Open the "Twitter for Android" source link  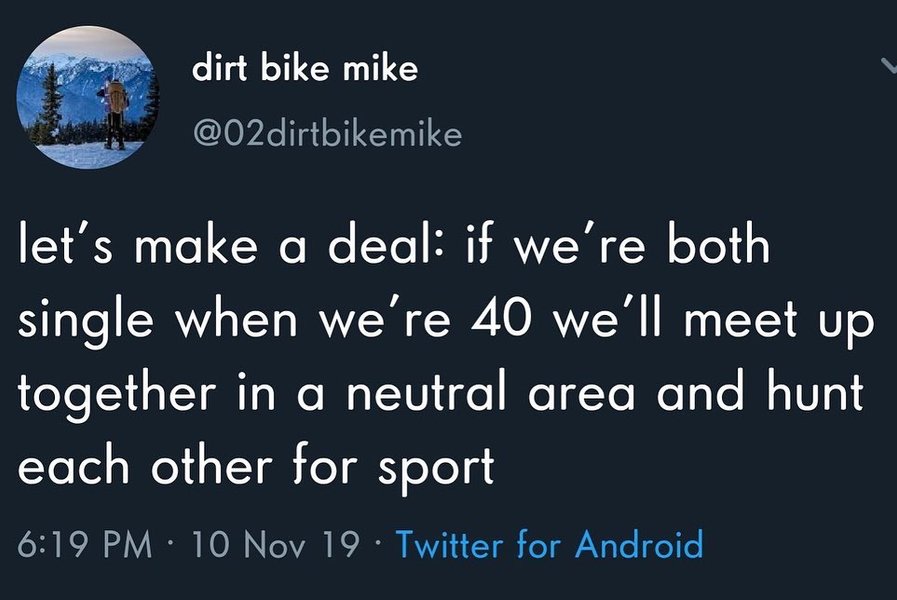tap(549, 545)
